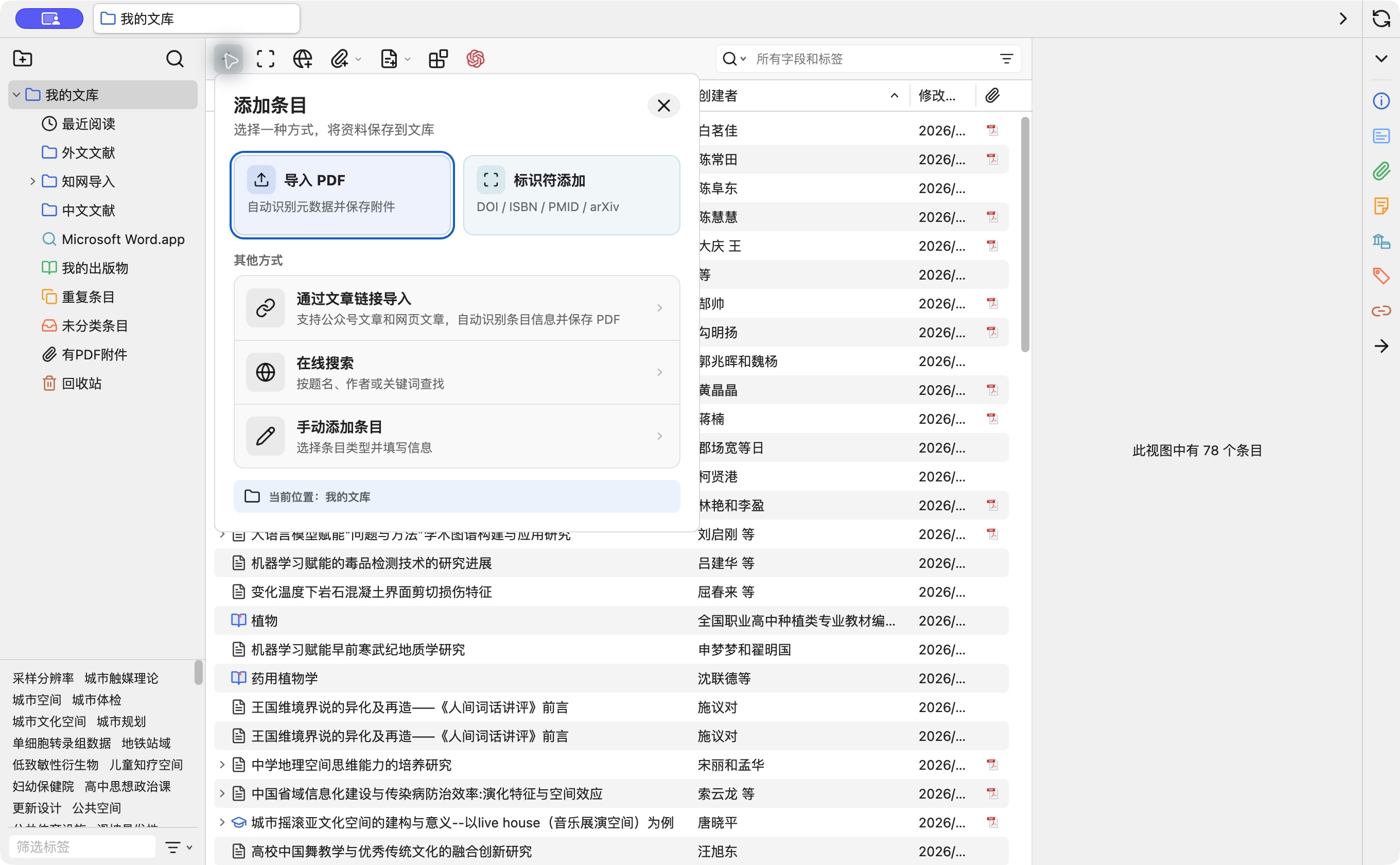Open the libraries and collections pane icon
This screenshot has height=865, width=1400.
pyautogui.click(x=1381, y=241)
